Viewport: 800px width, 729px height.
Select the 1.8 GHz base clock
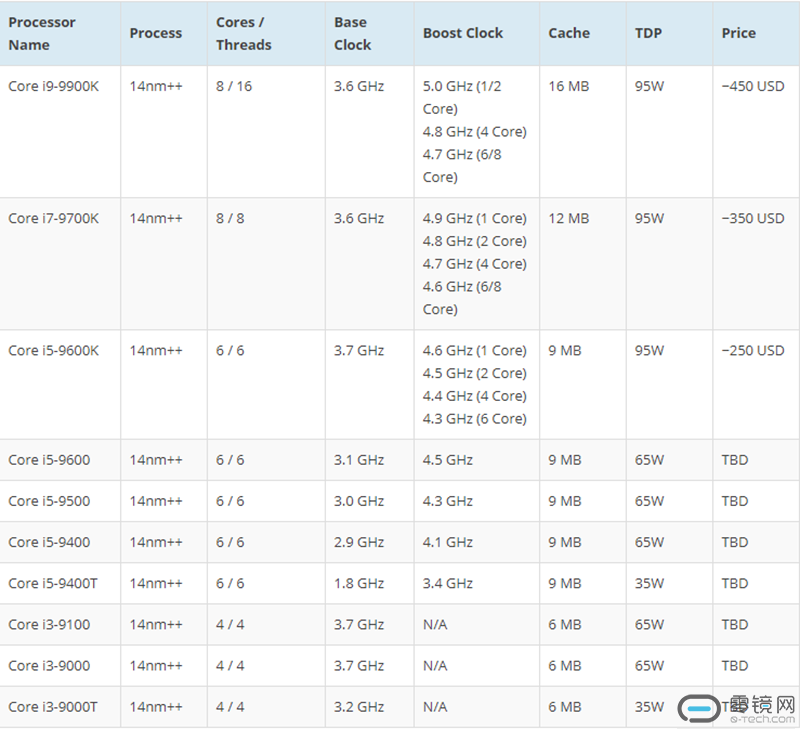click(x=359, y=584)
